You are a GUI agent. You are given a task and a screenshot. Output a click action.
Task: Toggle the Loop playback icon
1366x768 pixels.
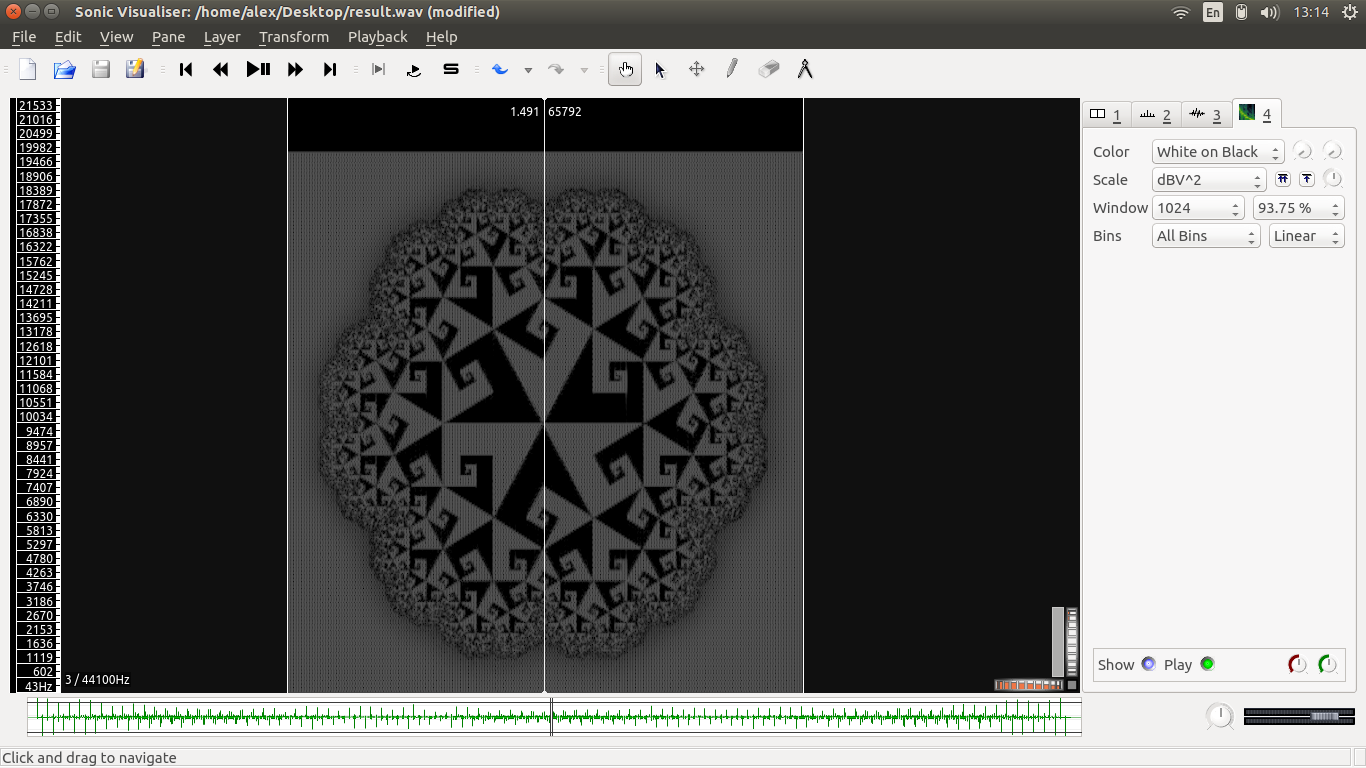[414, 69]
